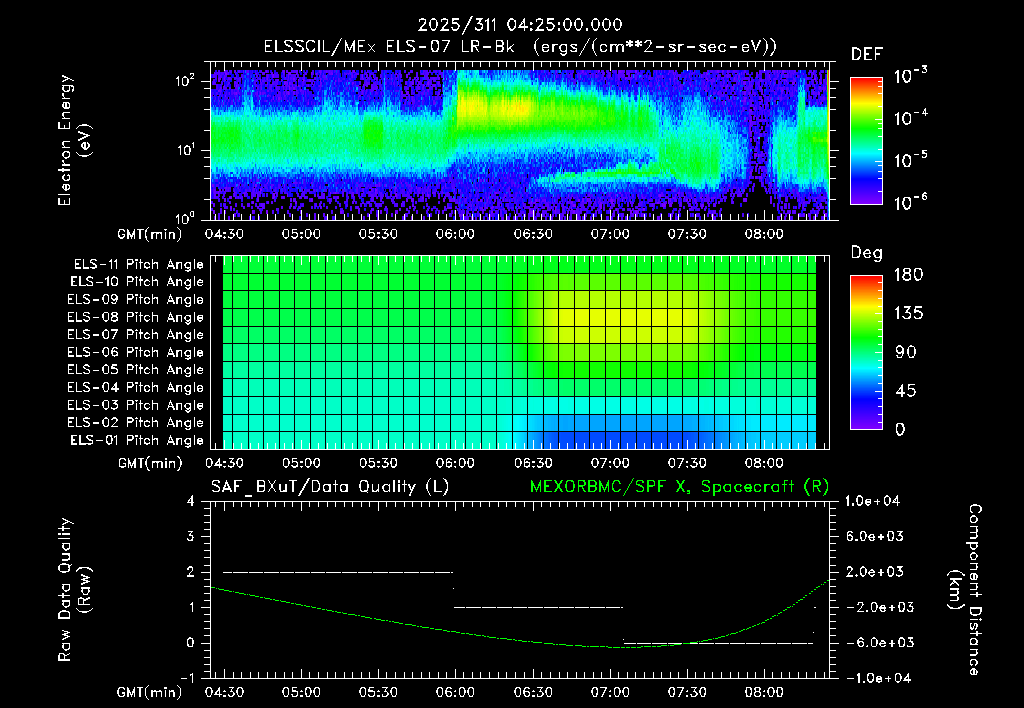Select the 90 value on Deg scale
Image resolution: width=1024 pixels, height=708 pixels.
(904, 352)
